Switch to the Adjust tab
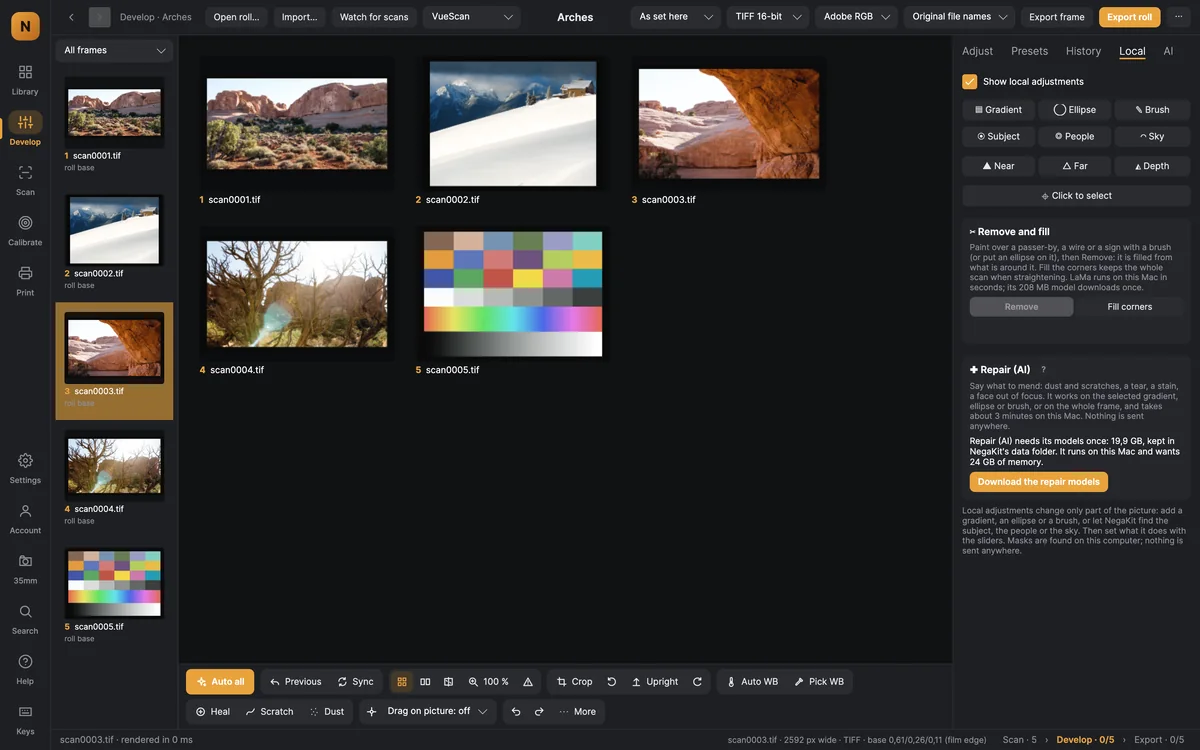Image resolution: width=1200 pixels, height=750 pixels. coord(977,51)
